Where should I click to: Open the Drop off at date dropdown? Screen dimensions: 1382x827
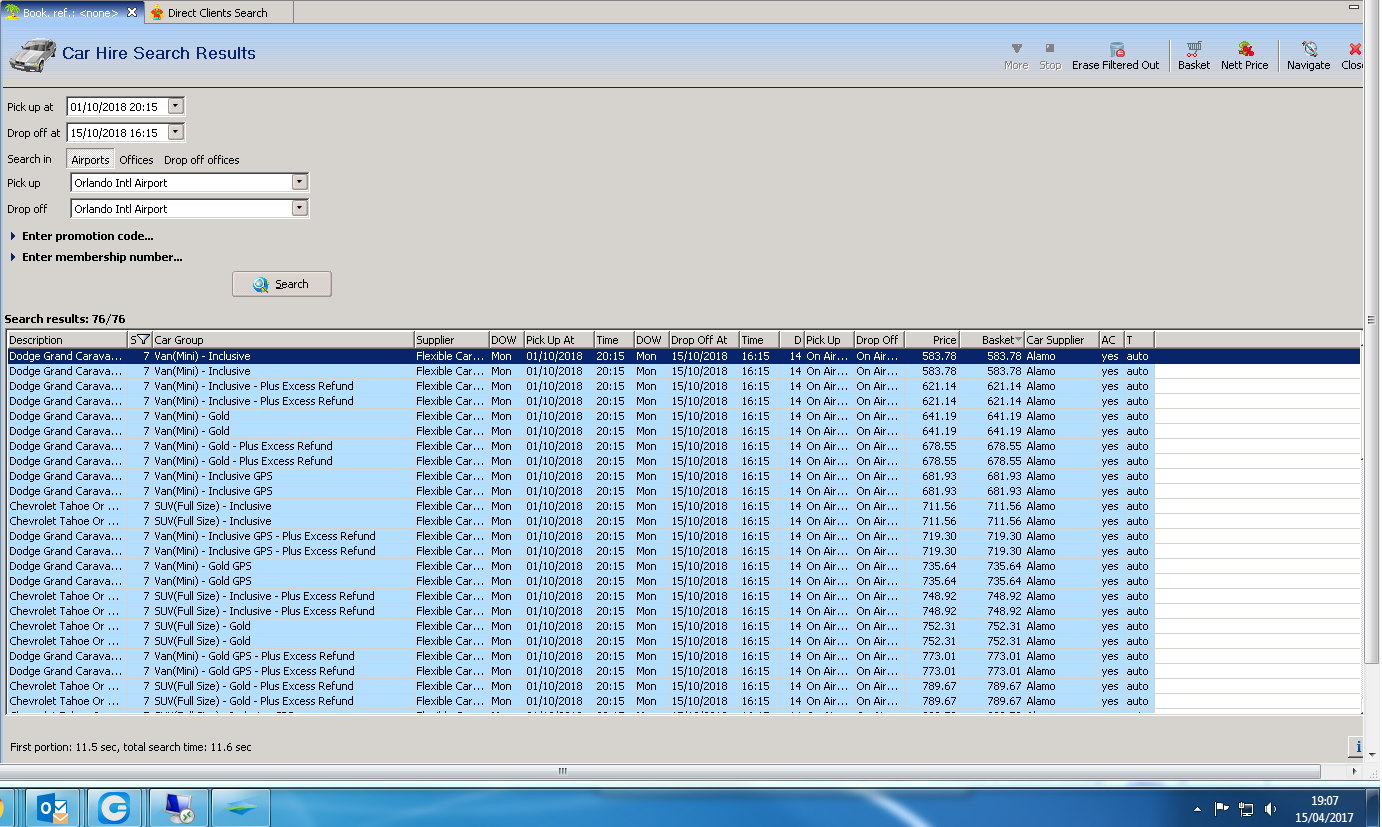click(x=176, y=132)
